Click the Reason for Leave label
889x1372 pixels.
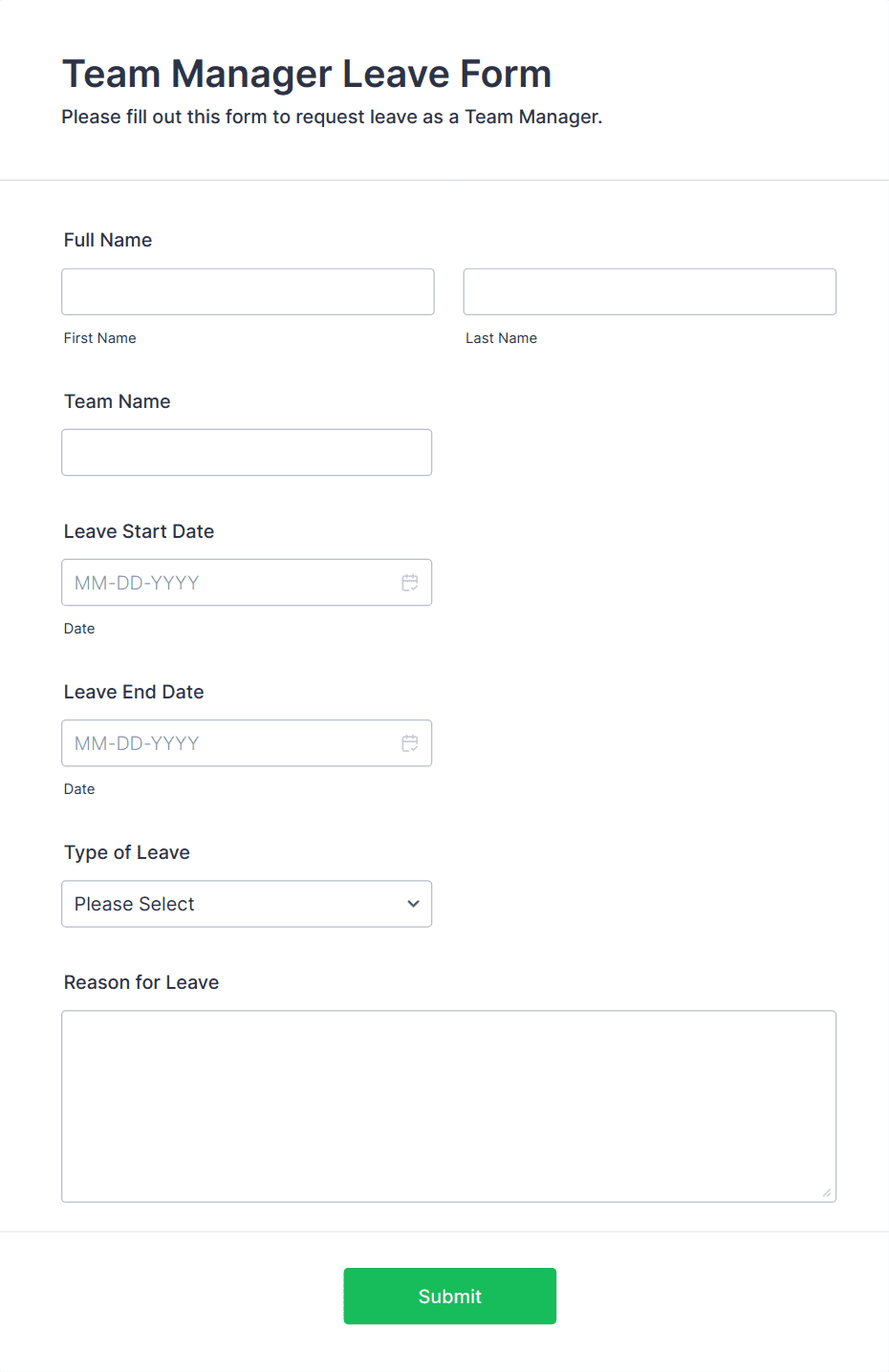coord(141,982)
